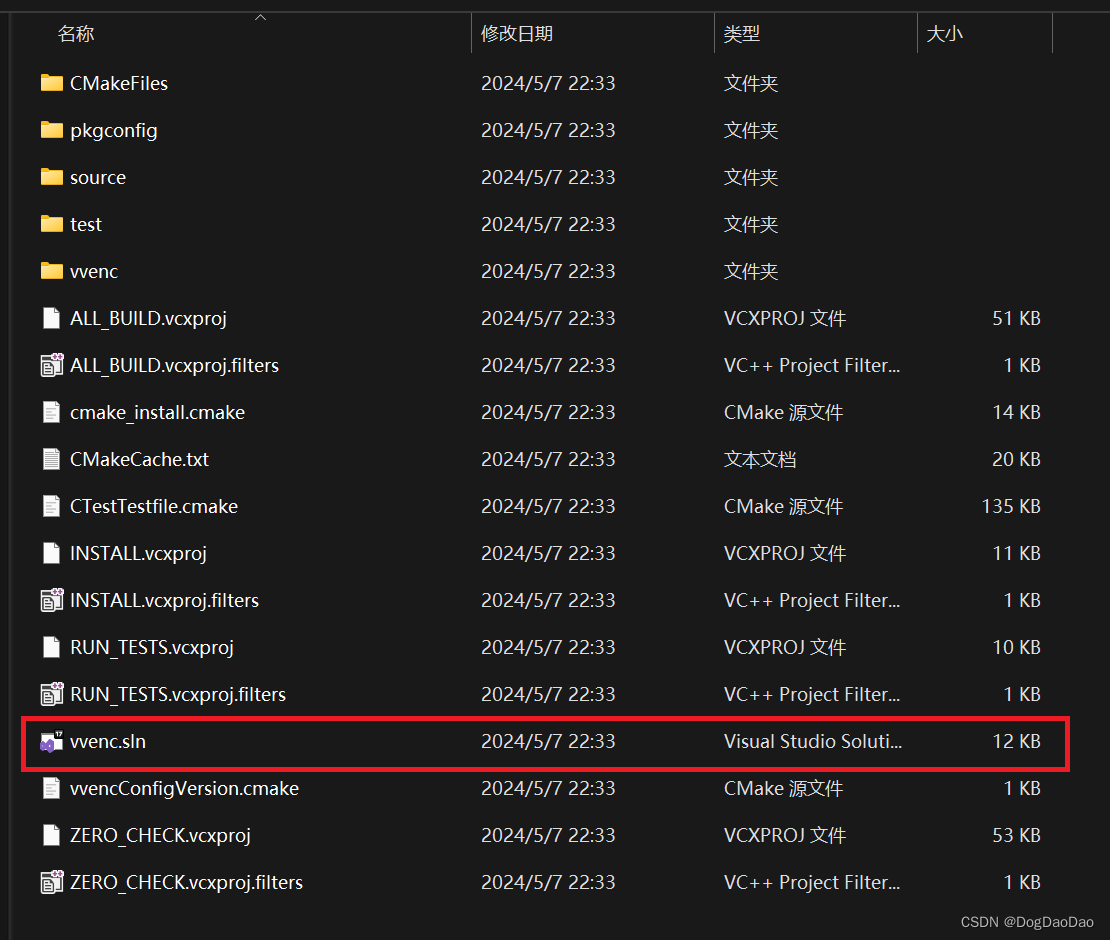Click the 类型 column header
This screenshot has width=1110, height=940.
[742, 33]
